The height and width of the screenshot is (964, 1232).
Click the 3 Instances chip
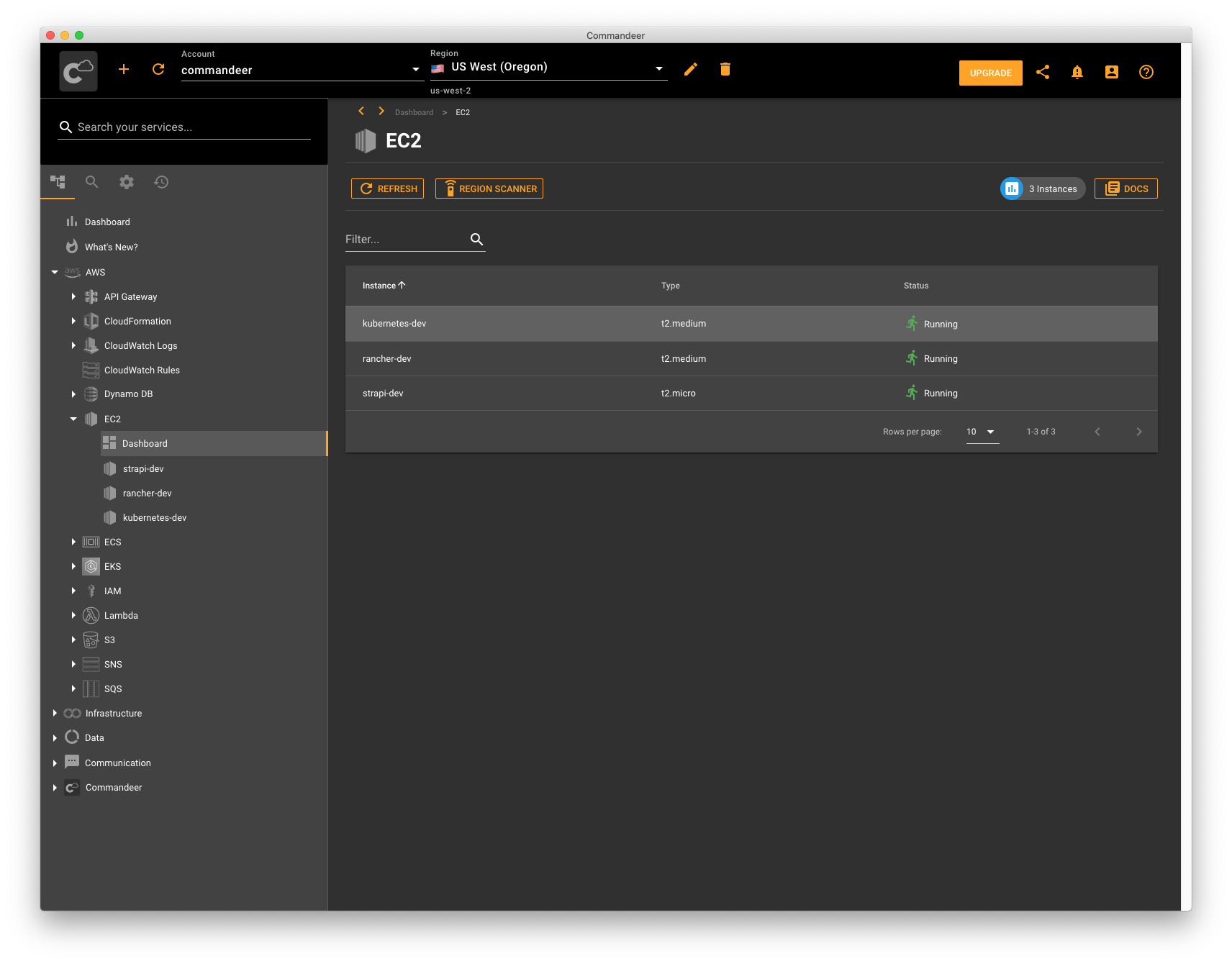[1043, 188]
